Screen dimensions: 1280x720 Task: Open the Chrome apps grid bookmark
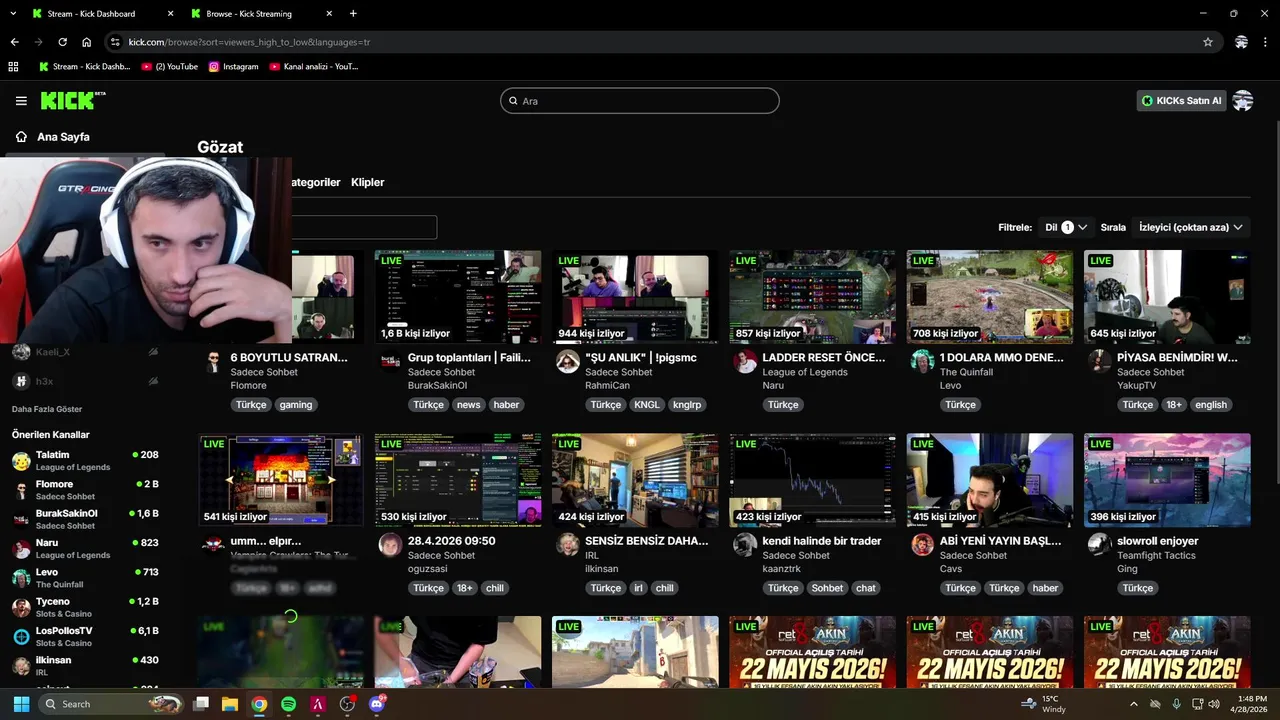[13, 67]
